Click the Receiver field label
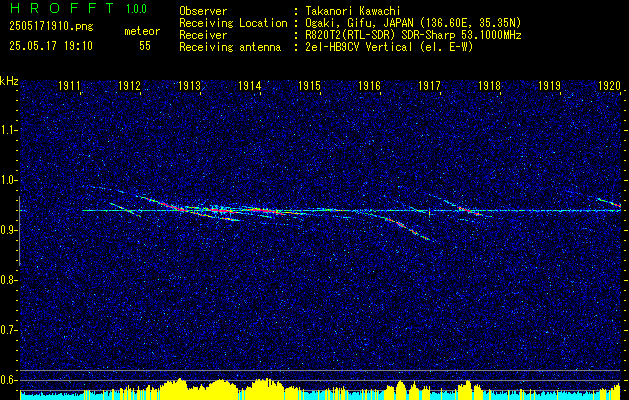 pyautogui.click(x=203, y=35)
